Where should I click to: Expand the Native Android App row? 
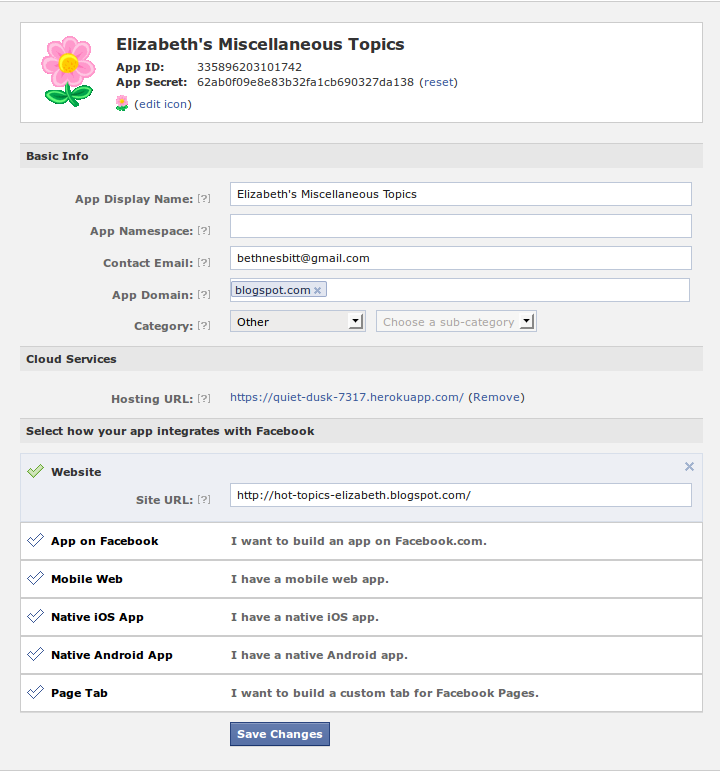(x=361, y=655)
